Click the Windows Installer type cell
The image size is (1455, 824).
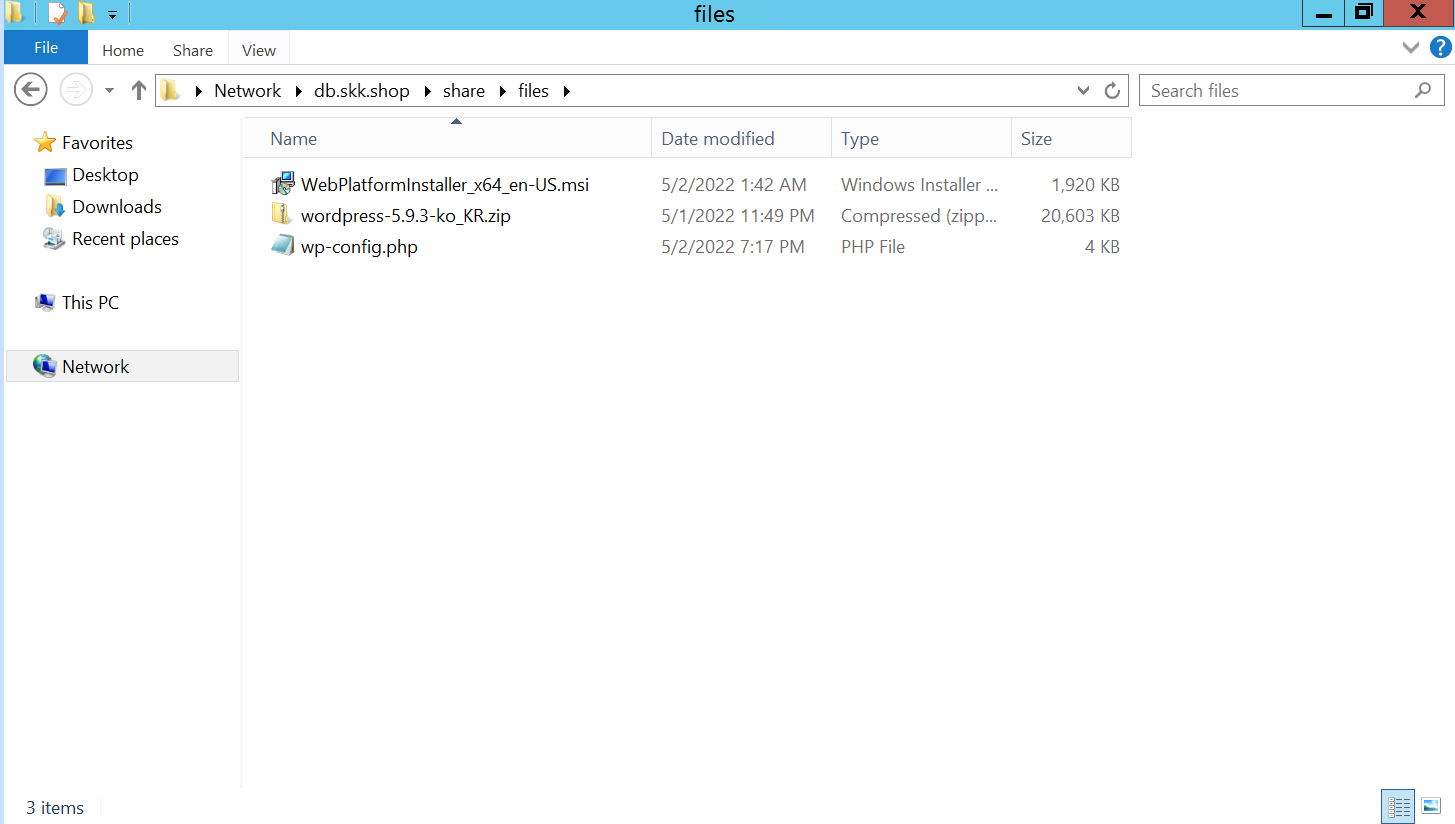coord(919,185)
